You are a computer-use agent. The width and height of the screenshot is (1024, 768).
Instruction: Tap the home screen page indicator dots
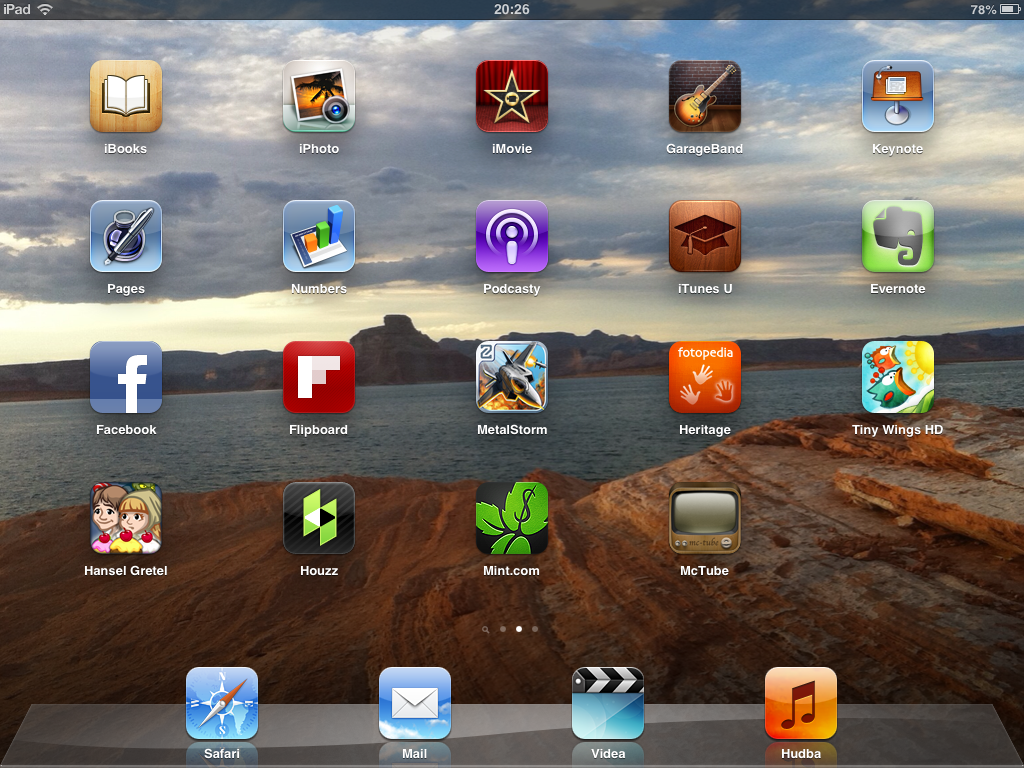(x=511, y=629)
